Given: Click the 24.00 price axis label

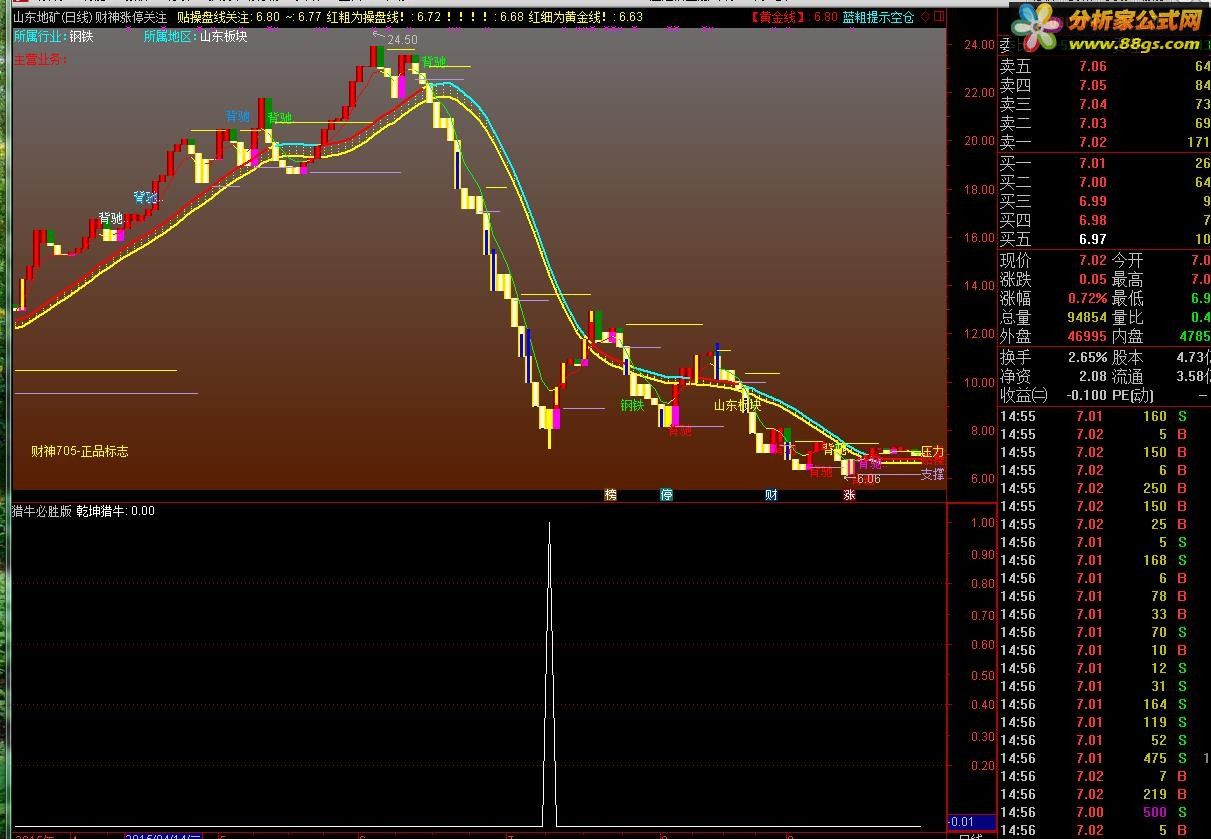Looking at the screenshot, I should 978,44.
